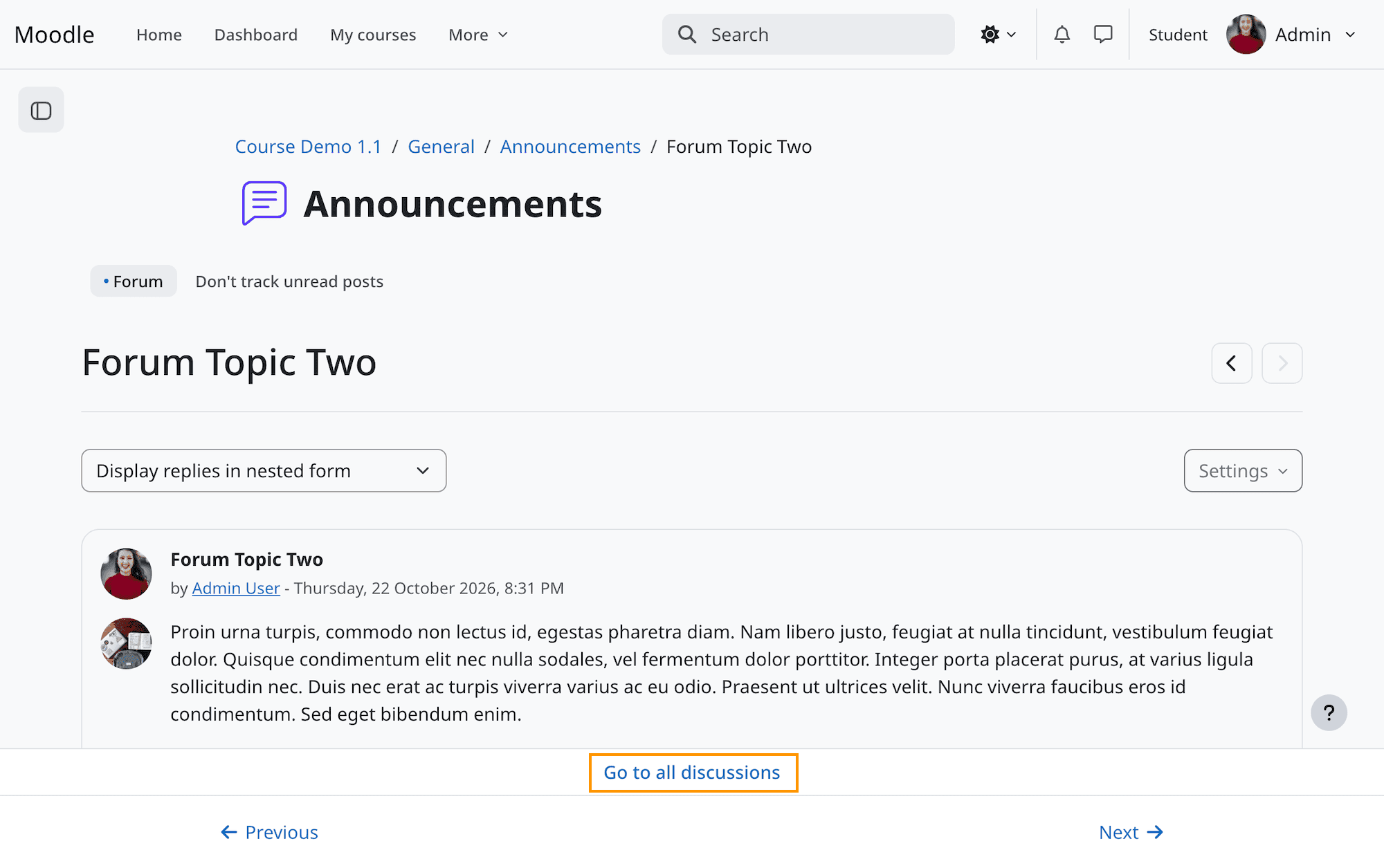The width and height of the screenshot is (1384, 868).
Task: Click Go to all discussions link
Action: coord(692,772)
